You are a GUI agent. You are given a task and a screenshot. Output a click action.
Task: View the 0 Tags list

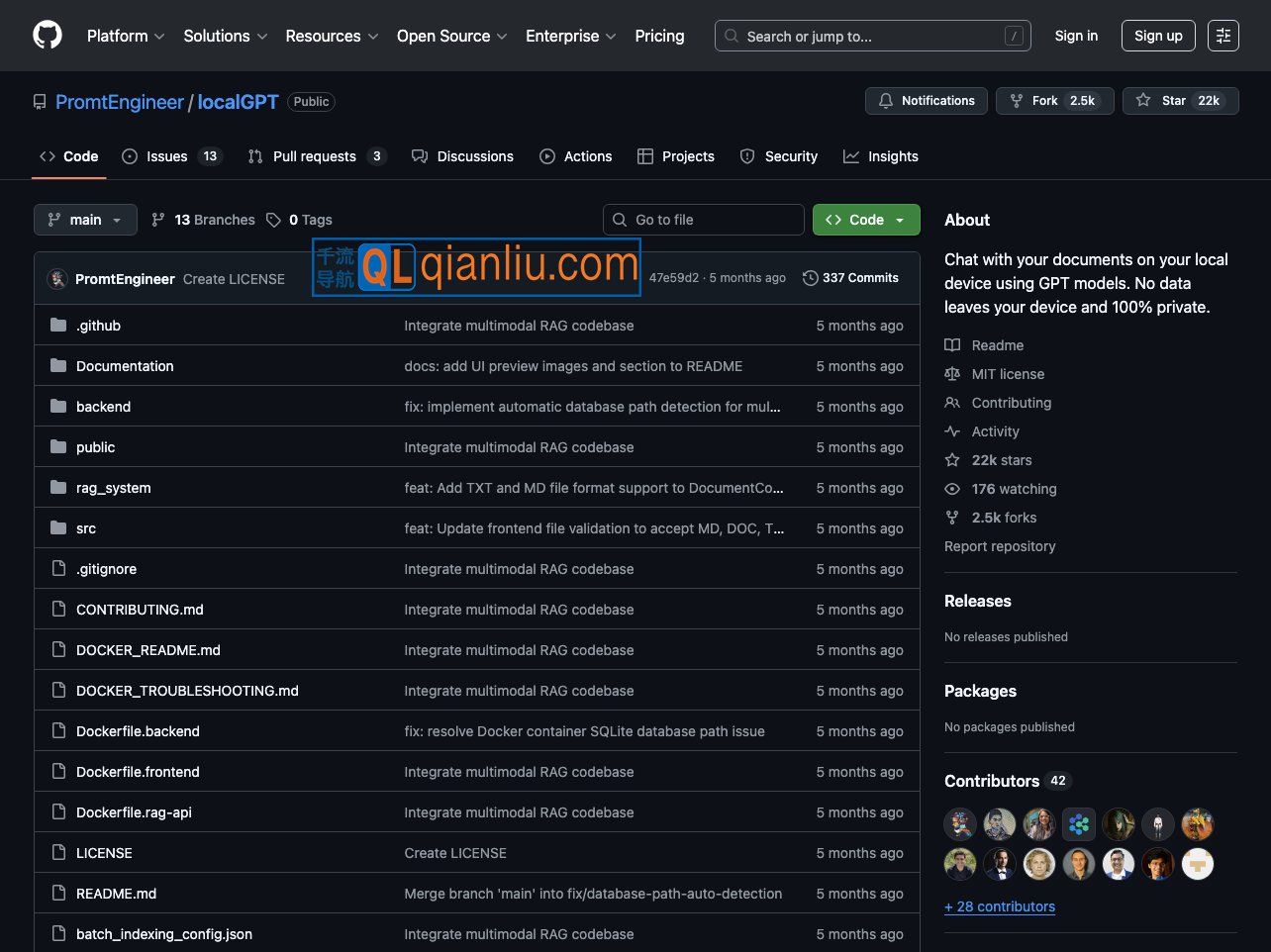click(x=299, y=220)
